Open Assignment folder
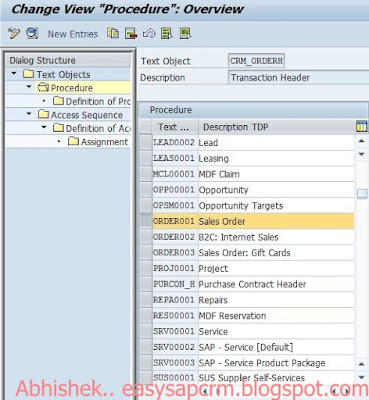This screenshot has width=369, height=400. pyautogui.click(x=98, y=142)
